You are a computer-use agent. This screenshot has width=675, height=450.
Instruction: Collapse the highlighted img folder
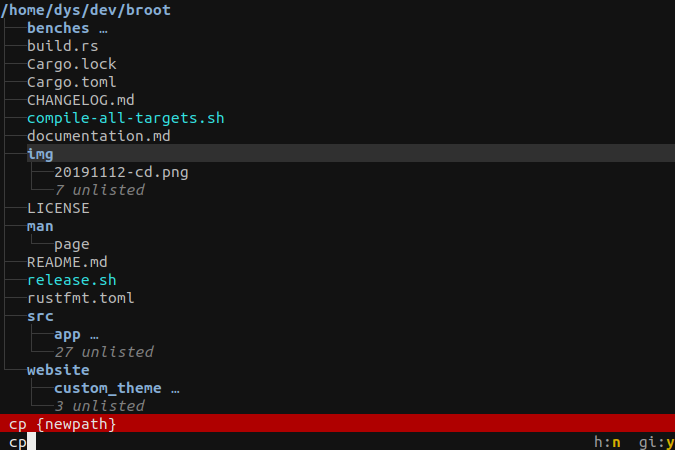tap(40, 154)
